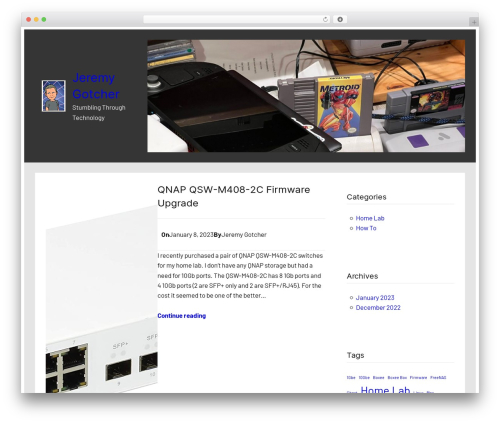The image size is (500, 423).
Task: Click the red window close dot
Action: (29, 19)
